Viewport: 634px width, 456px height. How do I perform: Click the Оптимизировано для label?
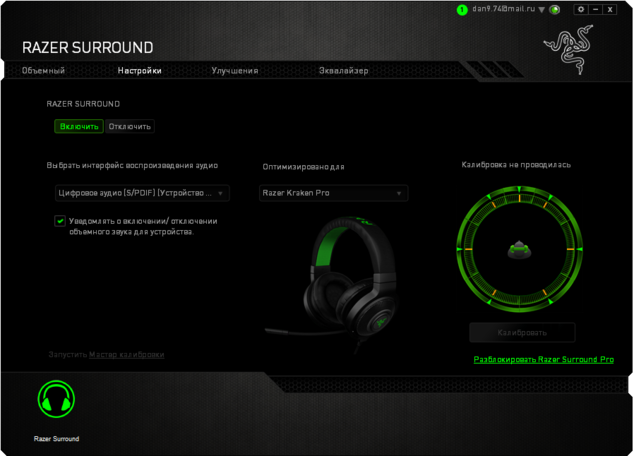click(x=303, y=167)
